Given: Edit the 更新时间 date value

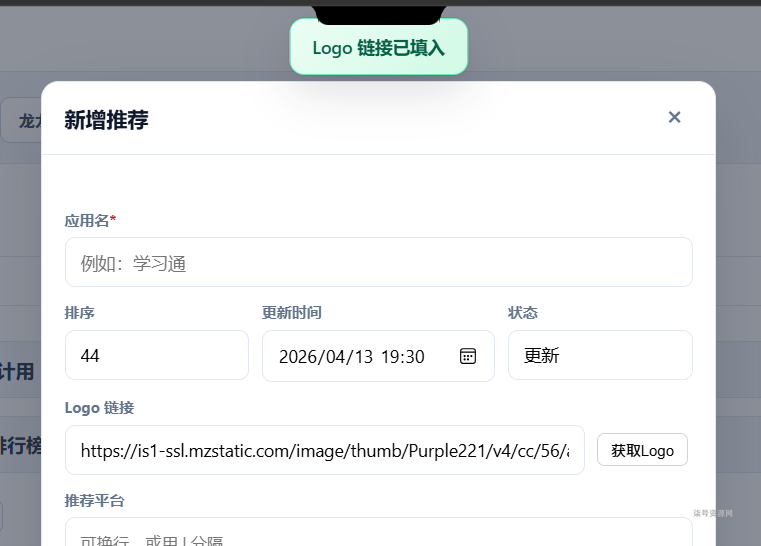Looking at the screenshot, I should tap(351, 357).
